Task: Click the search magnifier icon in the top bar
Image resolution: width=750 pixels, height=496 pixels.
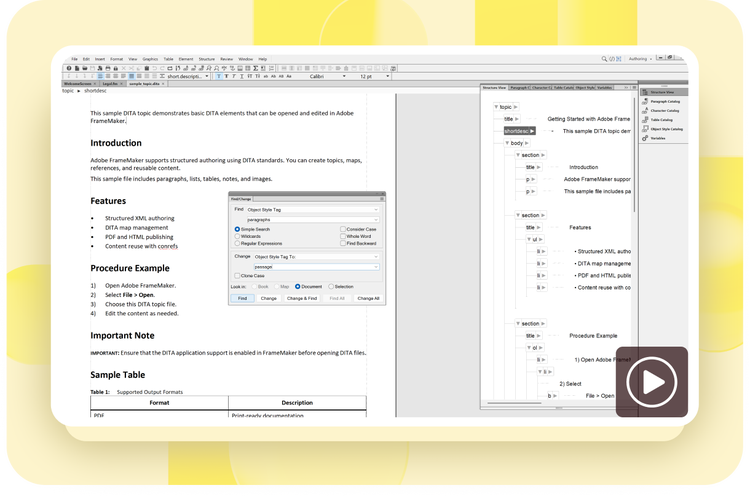Action: click(604, 59)
